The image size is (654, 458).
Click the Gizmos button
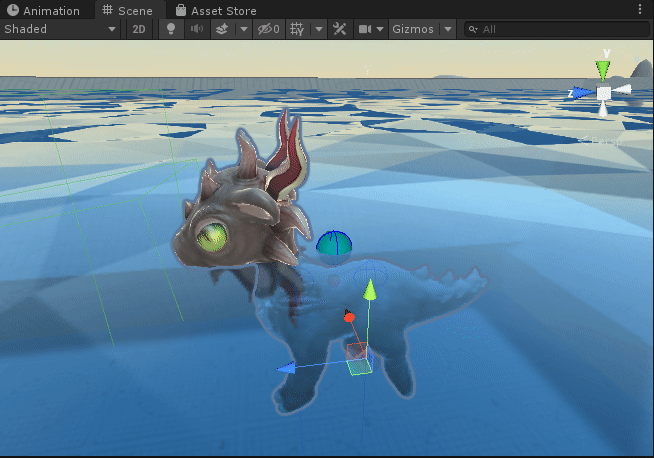(413, 29)
